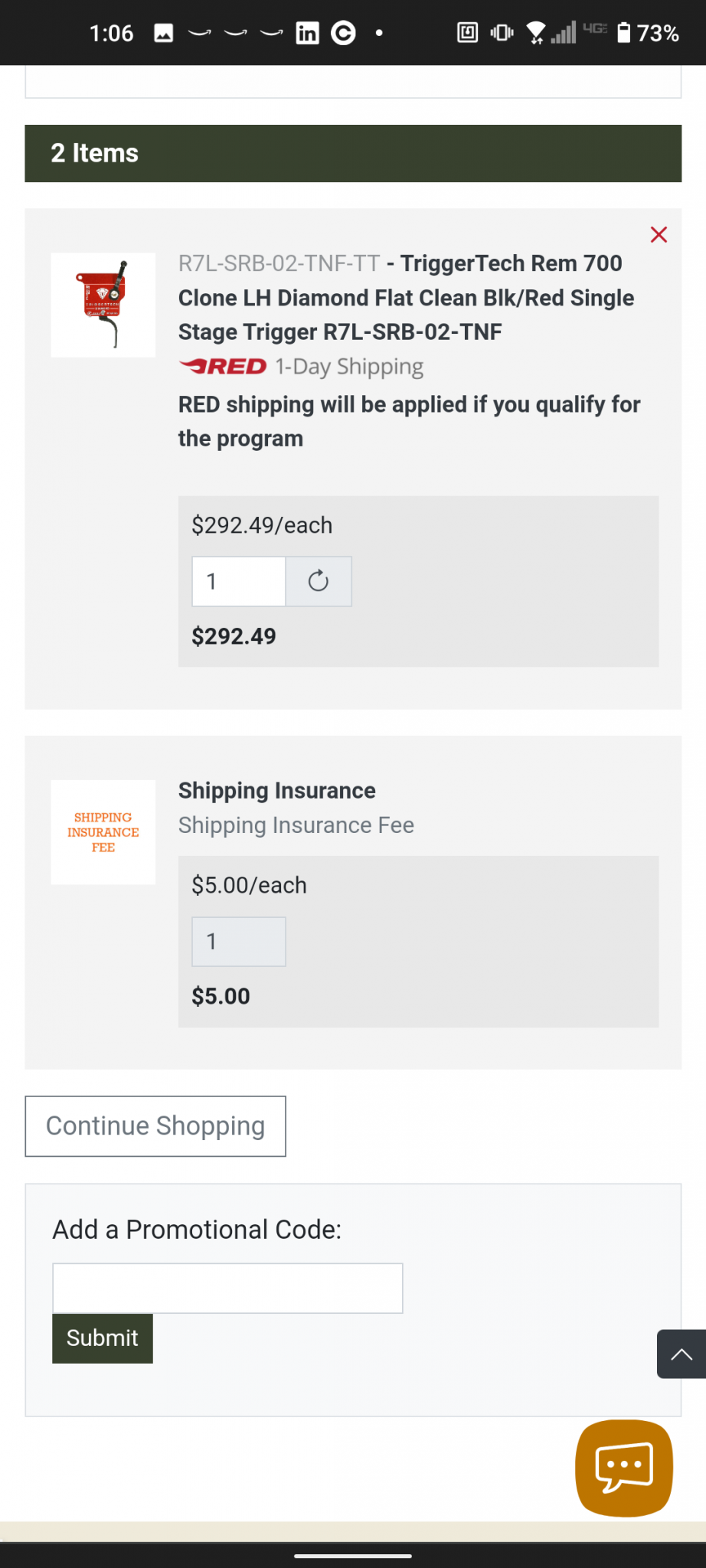Screen dimensions: 706x1568
Task: Tap the Grammarly G icon in status bar
Action: pos(343,33)
